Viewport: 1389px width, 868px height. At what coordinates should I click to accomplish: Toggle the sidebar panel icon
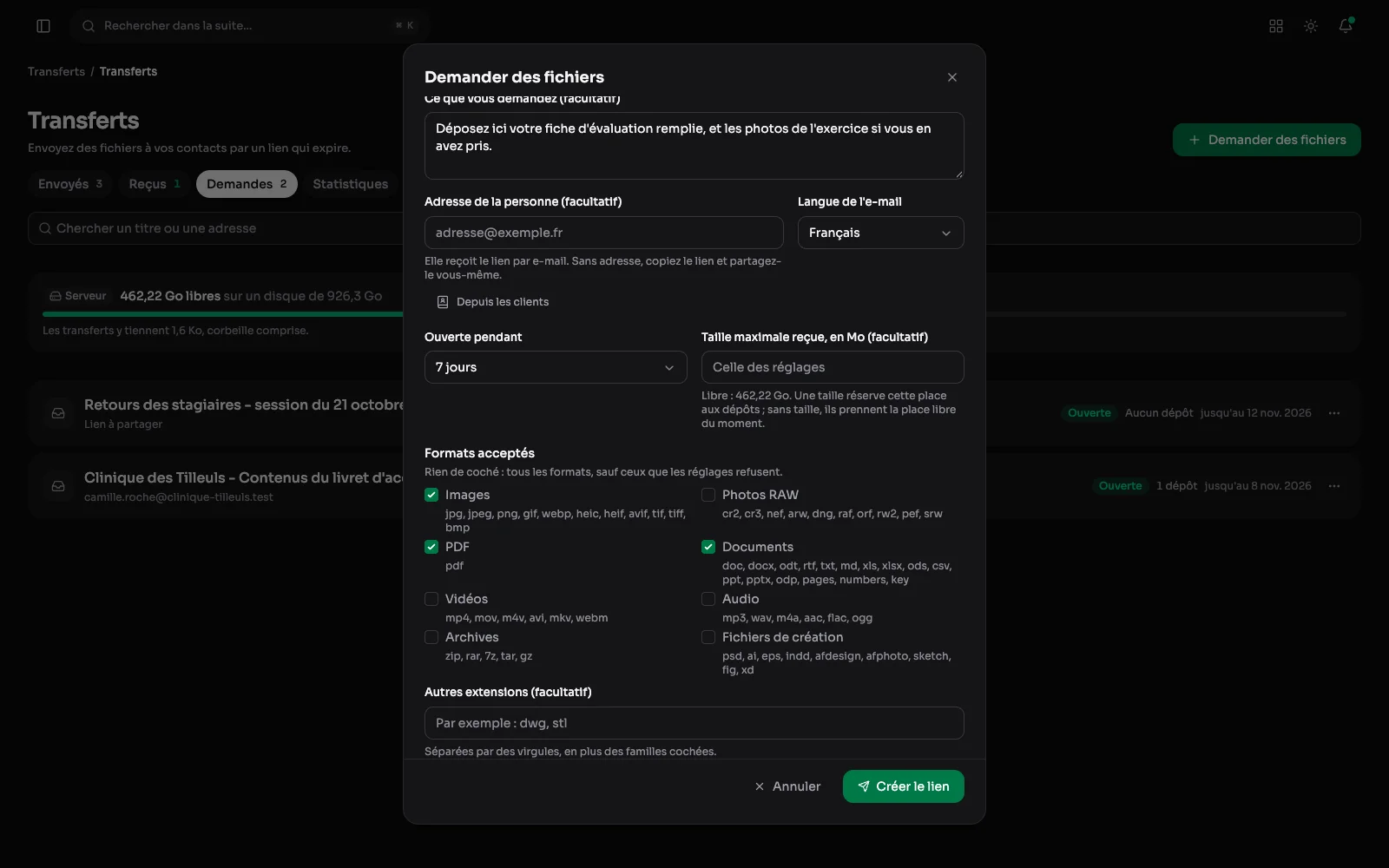click(x=43, y=26)
